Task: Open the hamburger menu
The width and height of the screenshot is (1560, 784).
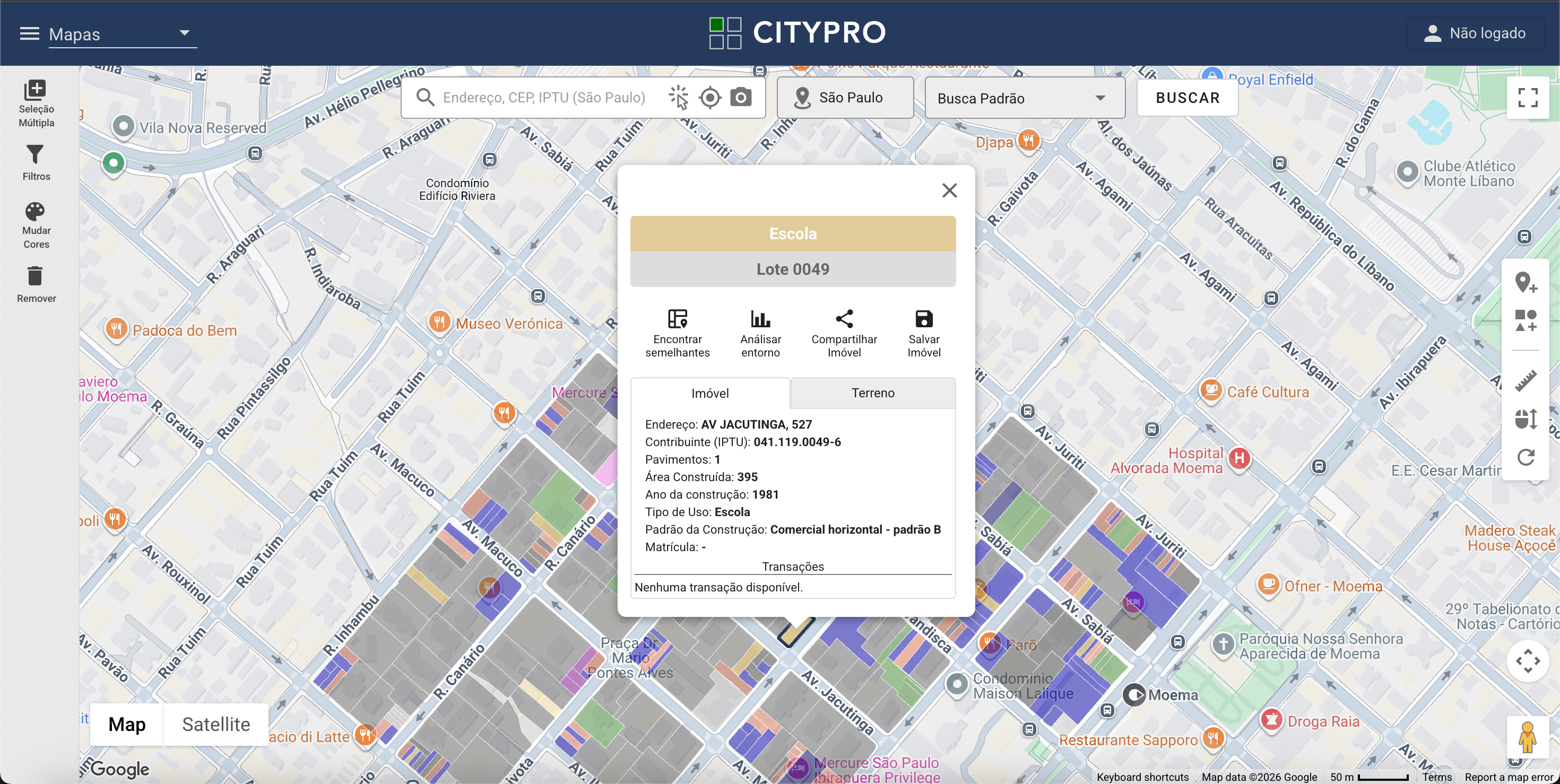Action: tap(29, 33)
